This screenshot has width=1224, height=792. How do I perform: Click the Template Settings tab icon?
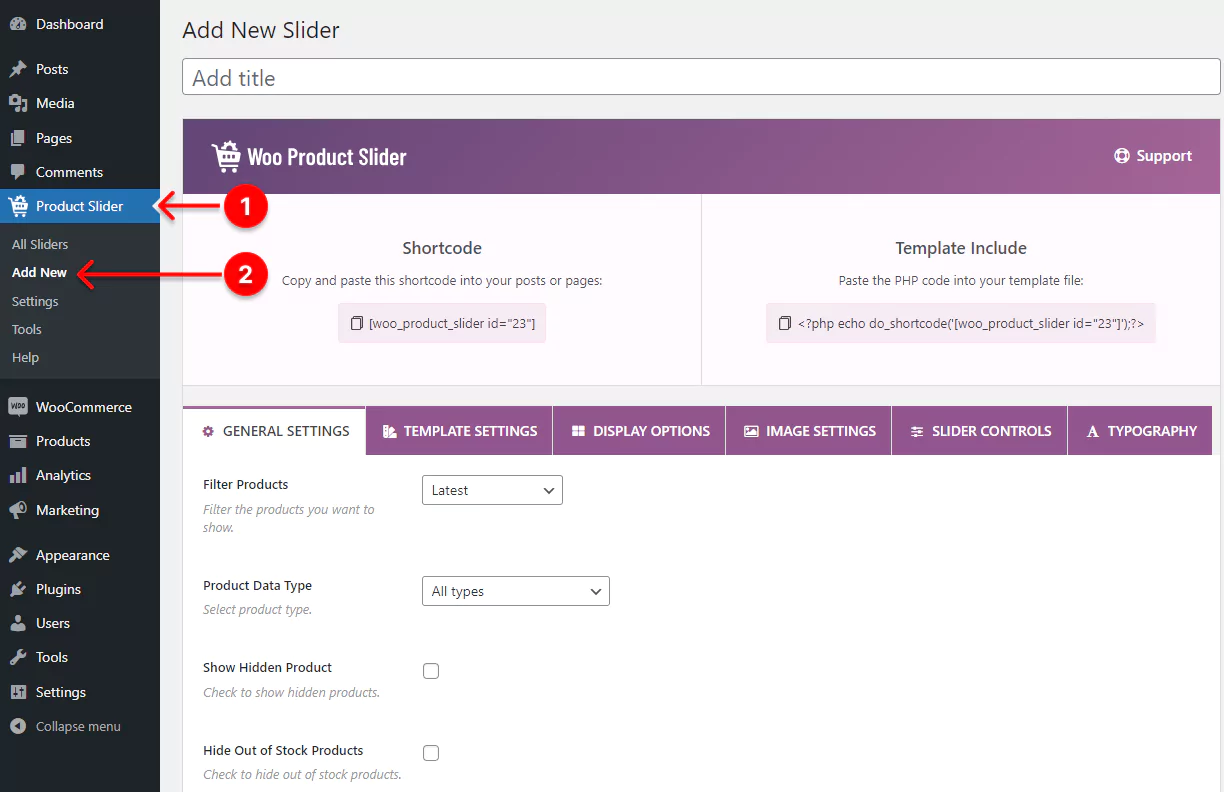389,431
